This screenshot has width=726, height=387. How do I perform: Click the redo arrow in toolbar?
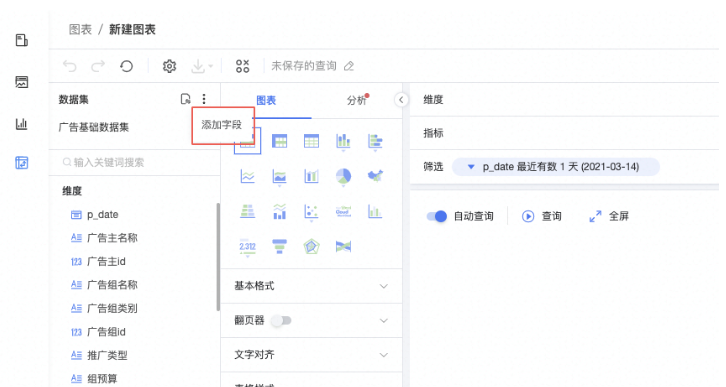[98, 66]
